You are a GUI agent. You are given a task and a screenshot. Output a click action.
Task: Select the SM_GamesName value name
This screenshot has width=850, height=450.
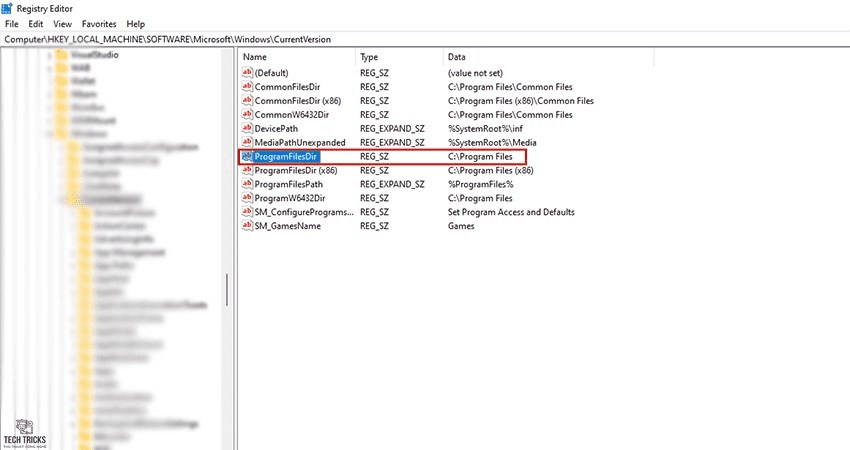tap(288, 226)
